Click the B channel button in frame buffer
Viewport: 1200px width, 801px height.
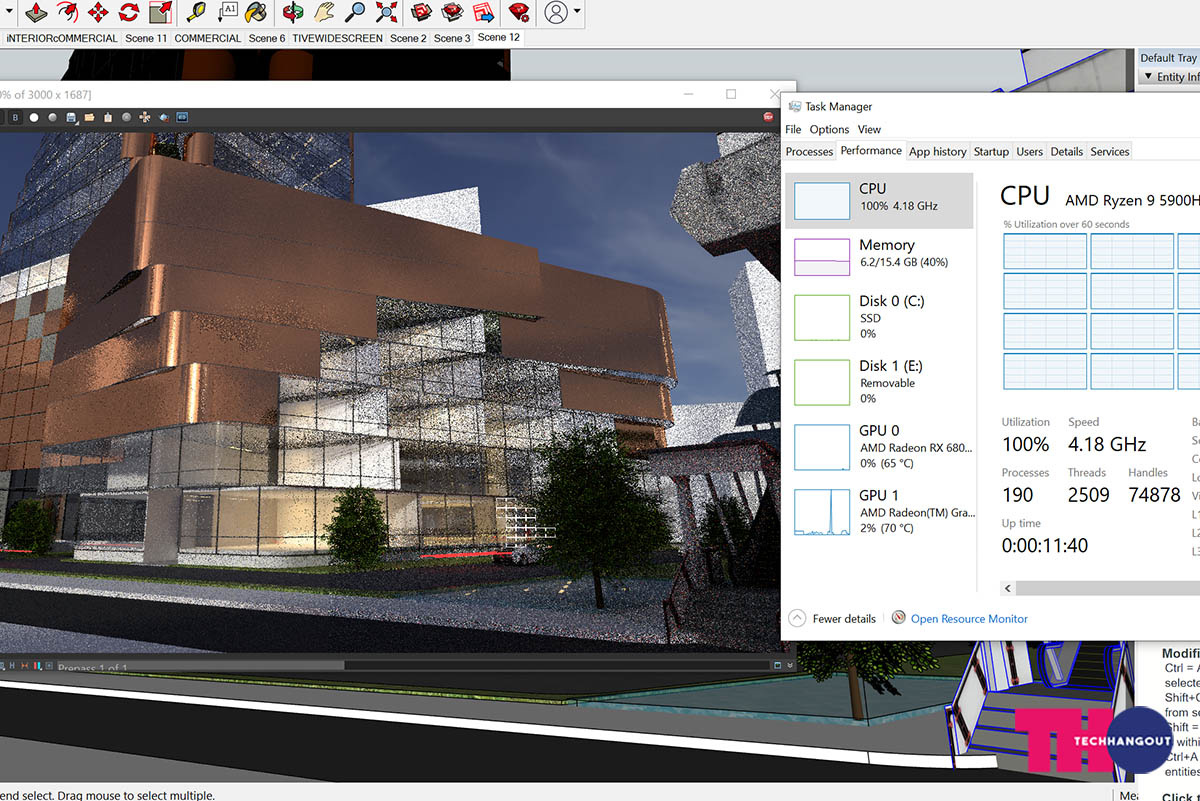pos(16,117)
